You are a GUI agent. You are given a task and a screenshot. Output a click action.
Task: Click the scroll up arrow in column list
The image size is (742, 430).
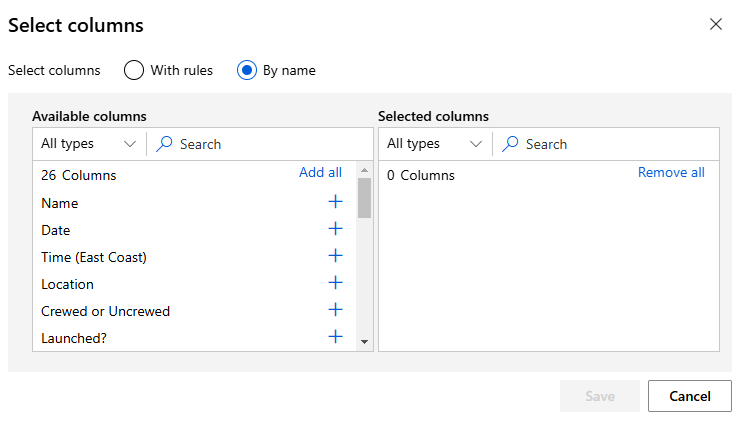(x=364, y=170)
